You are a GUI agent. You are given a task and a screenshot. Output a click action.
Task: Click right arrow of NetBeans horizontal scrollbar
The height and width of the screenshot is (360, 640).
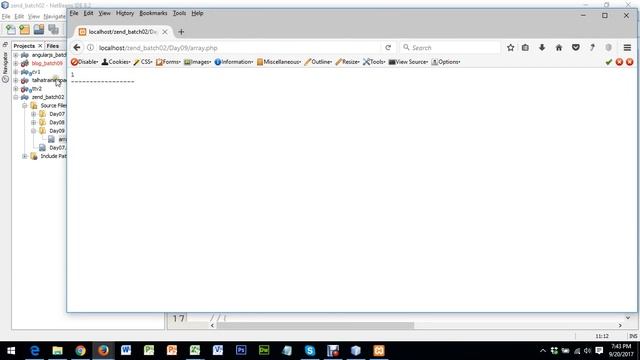[x=620, y=325]
